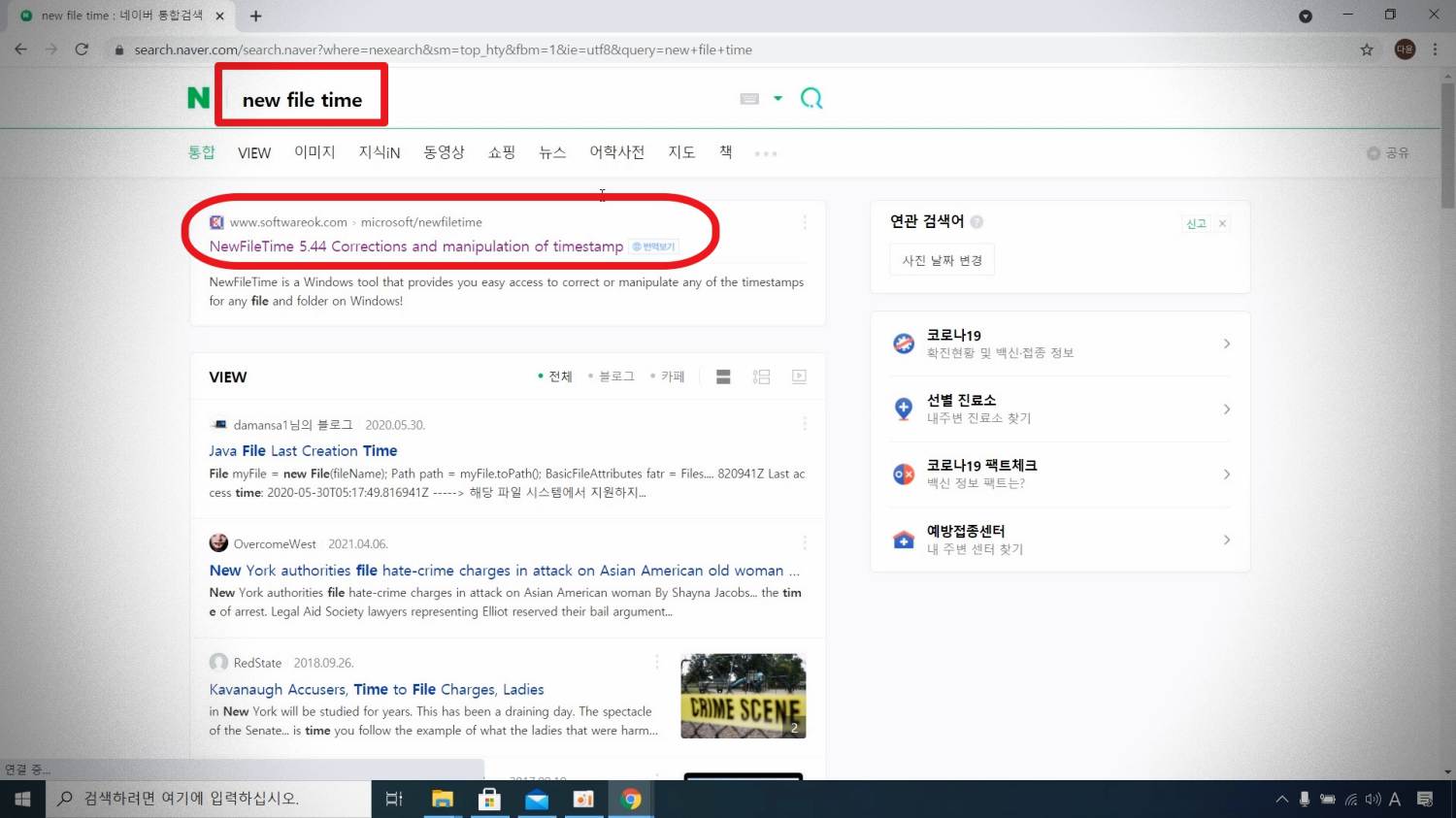
Task: Click the 공유 share button
Action: [x=1388, y=153]
